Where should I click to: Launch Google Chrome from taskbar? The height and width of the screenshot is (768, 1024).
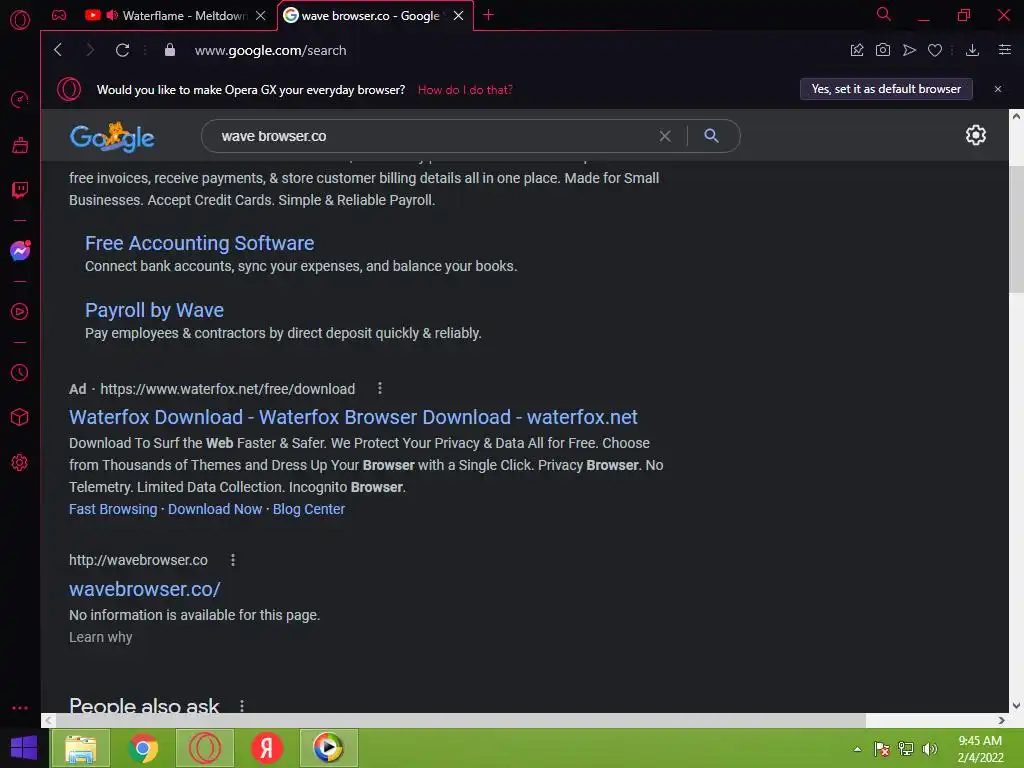(143, 748)
